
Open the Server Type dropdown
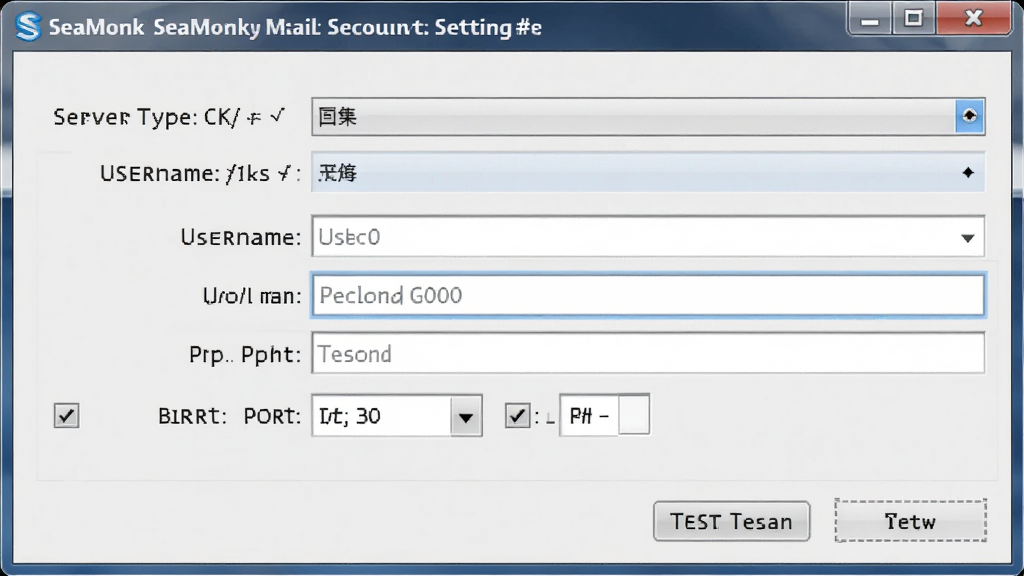pos(648,117)
